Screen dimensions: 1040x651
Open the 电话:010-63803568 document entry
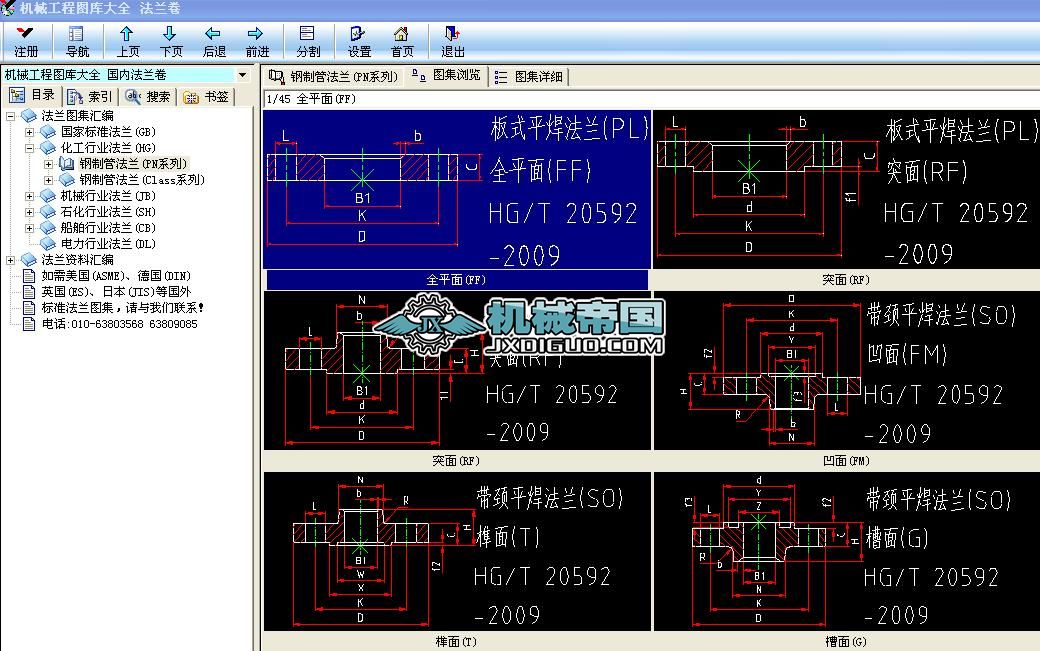119,324
